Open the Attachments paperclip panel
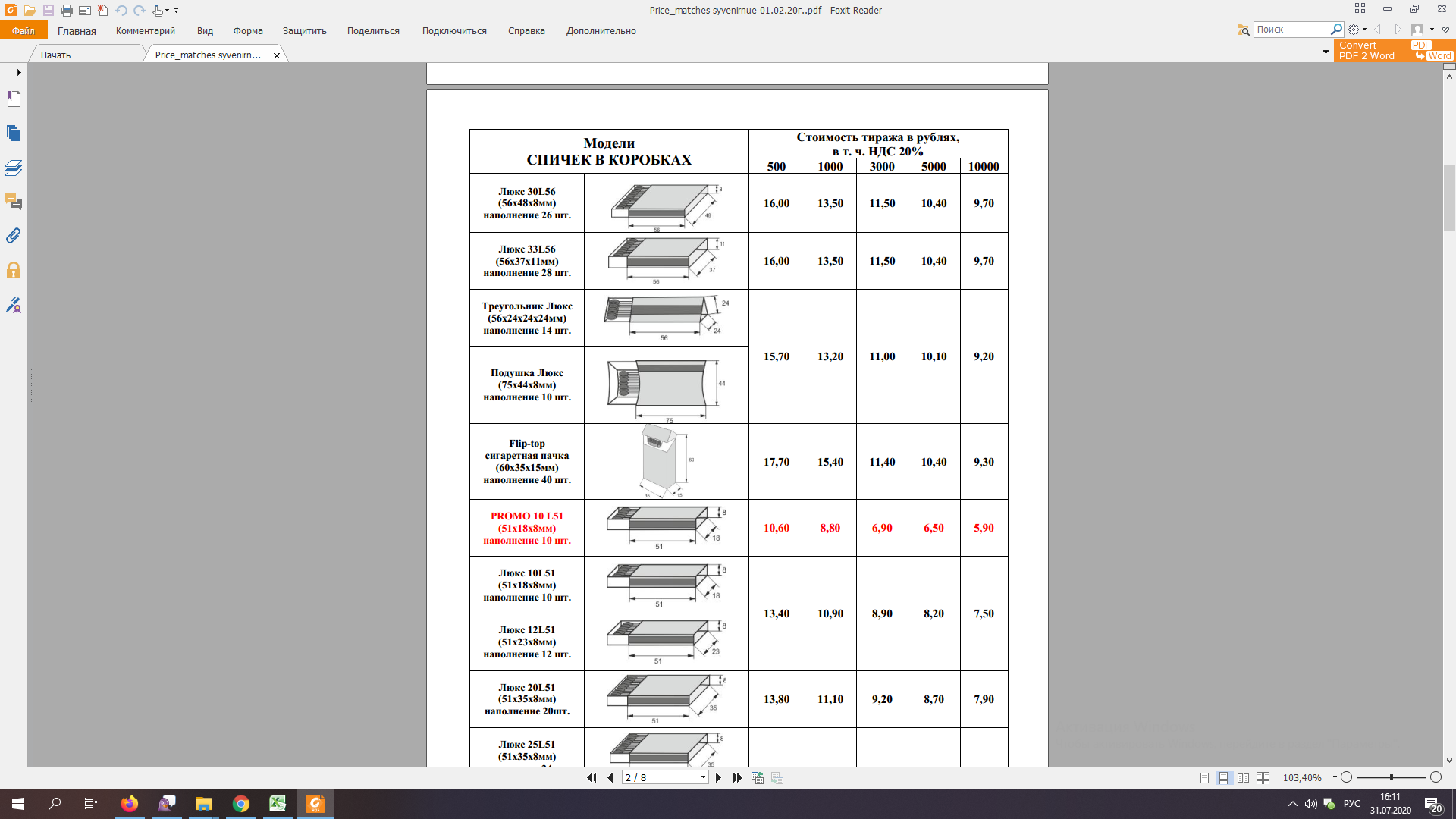This screenshot has height=819, width=1456. point(14,236)
